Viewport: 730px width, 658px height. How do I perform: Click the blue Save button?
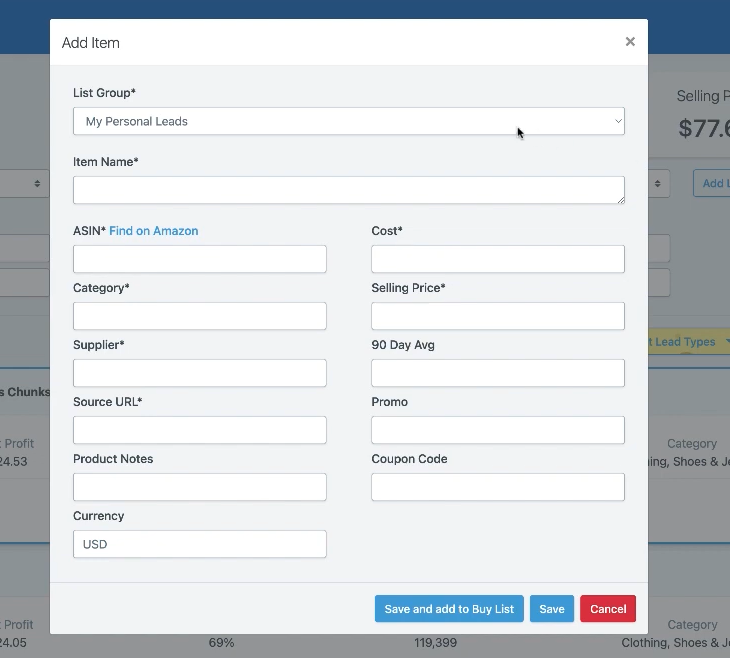[552, 609]
